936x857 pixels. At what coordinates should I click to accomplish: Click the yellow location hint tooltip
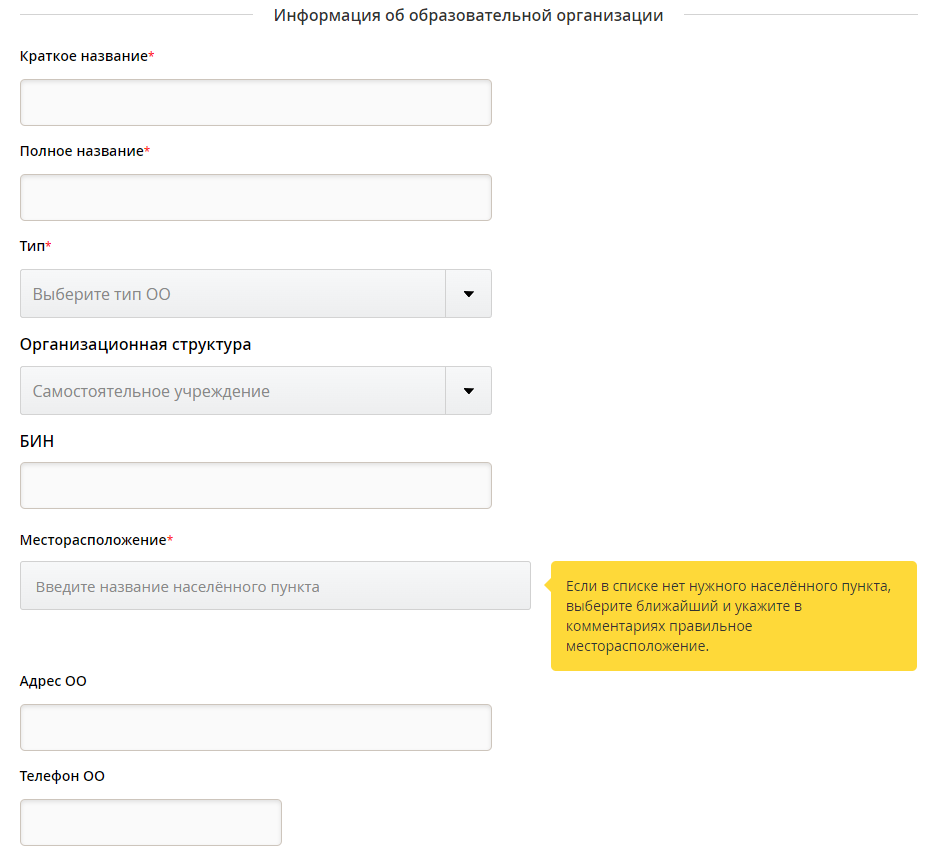[x=733, y=616]
